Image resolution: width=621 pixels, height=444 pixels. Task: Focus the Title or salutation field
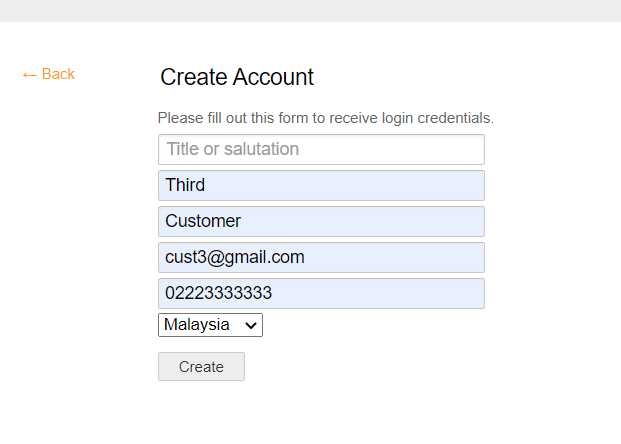point(321,150)
